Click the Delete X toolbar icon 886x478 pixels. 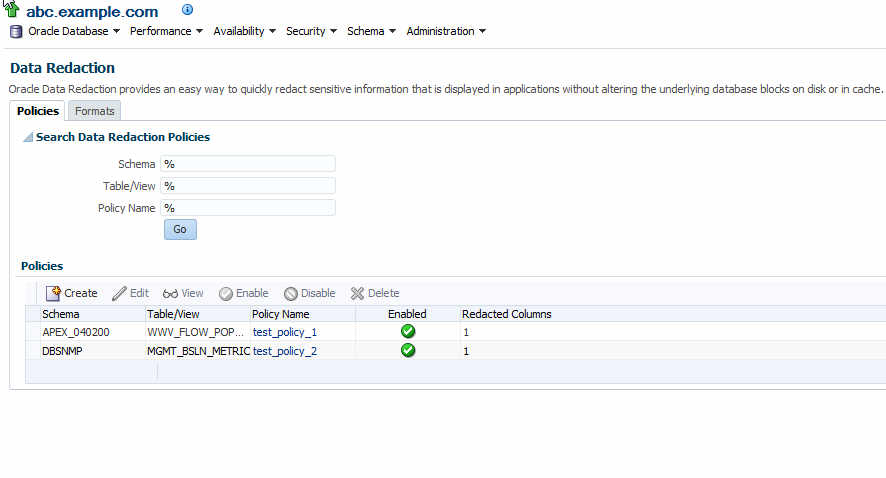coord(357,293)
